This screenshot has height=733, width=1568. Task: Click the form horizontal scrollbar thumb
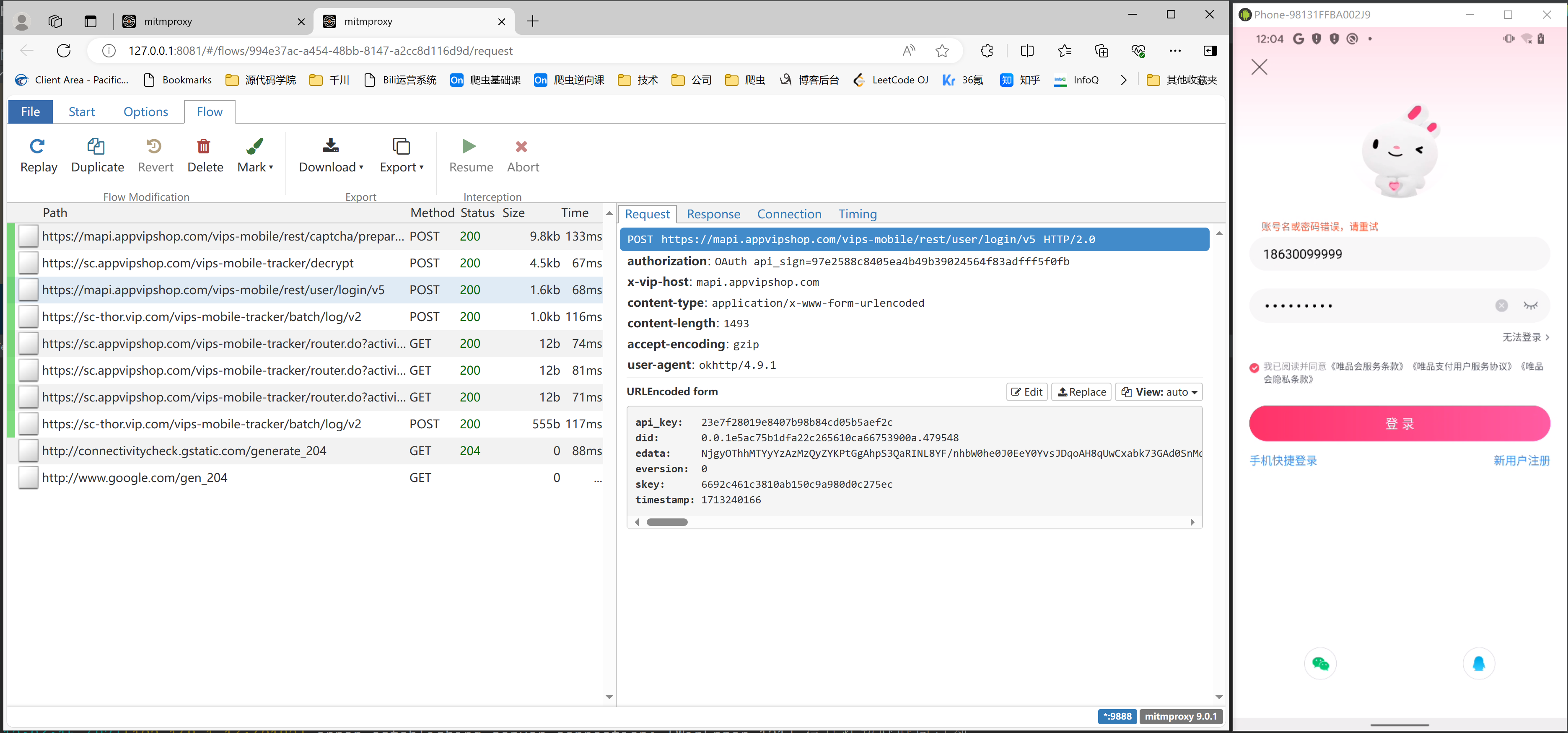click(x=666, y=522)
